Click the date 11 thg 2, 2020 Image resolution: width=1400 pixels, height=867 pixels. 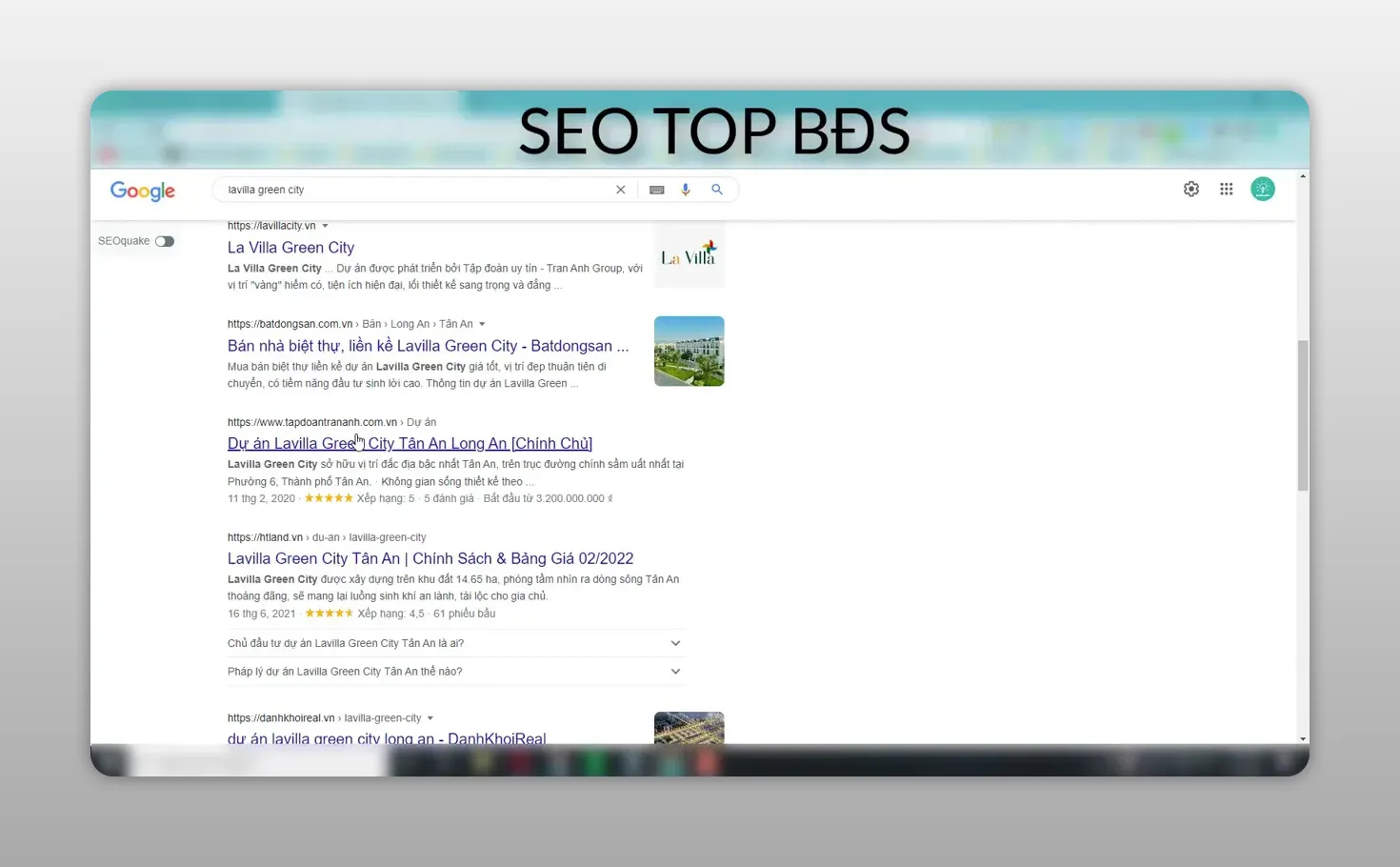(x=261, y=498)
